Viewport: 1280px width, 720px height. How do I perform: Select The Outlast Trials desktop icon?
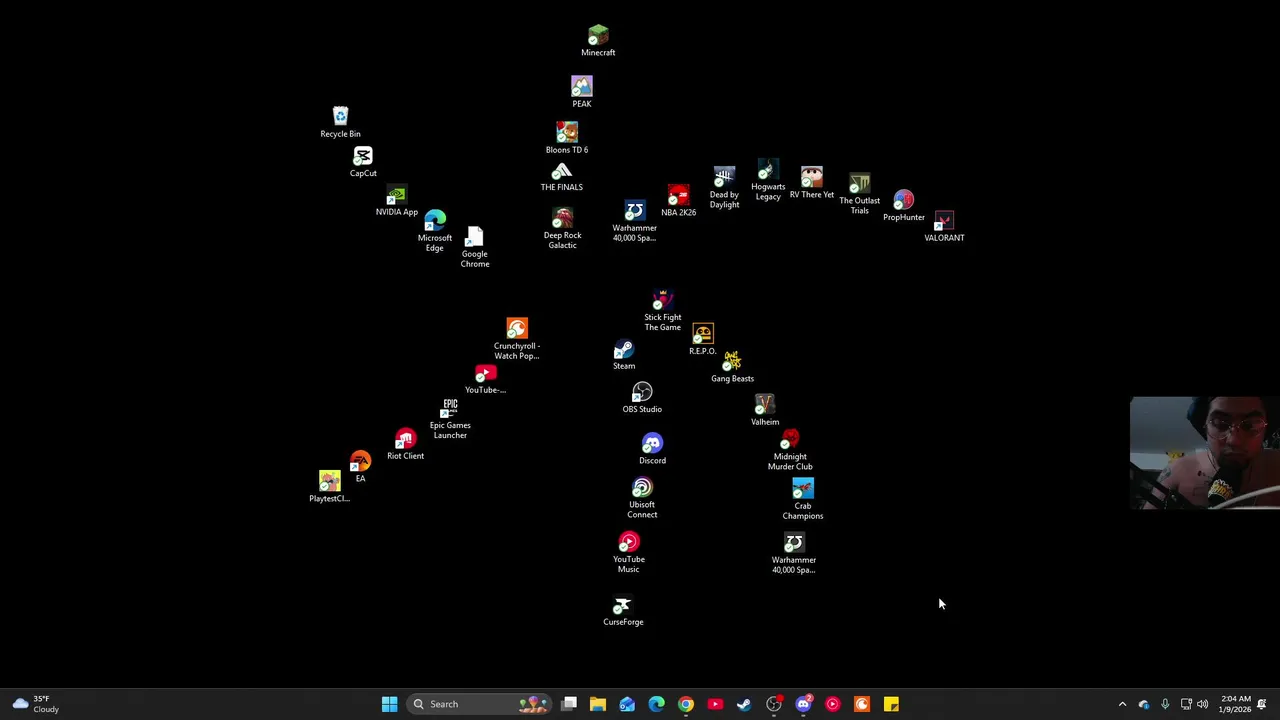(860, 194)
